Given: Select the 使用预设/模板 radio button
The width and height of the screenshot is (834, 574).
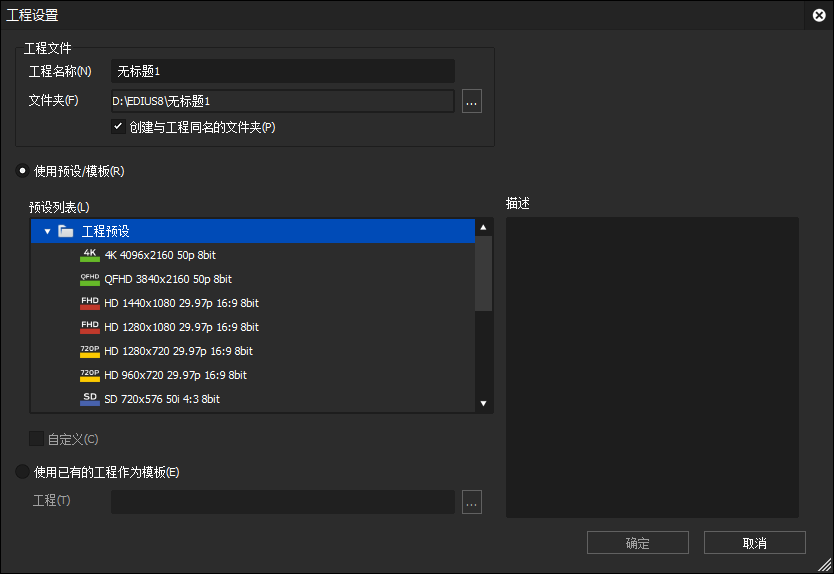Looking at the screenshot, I should click(x=22, y=171).
